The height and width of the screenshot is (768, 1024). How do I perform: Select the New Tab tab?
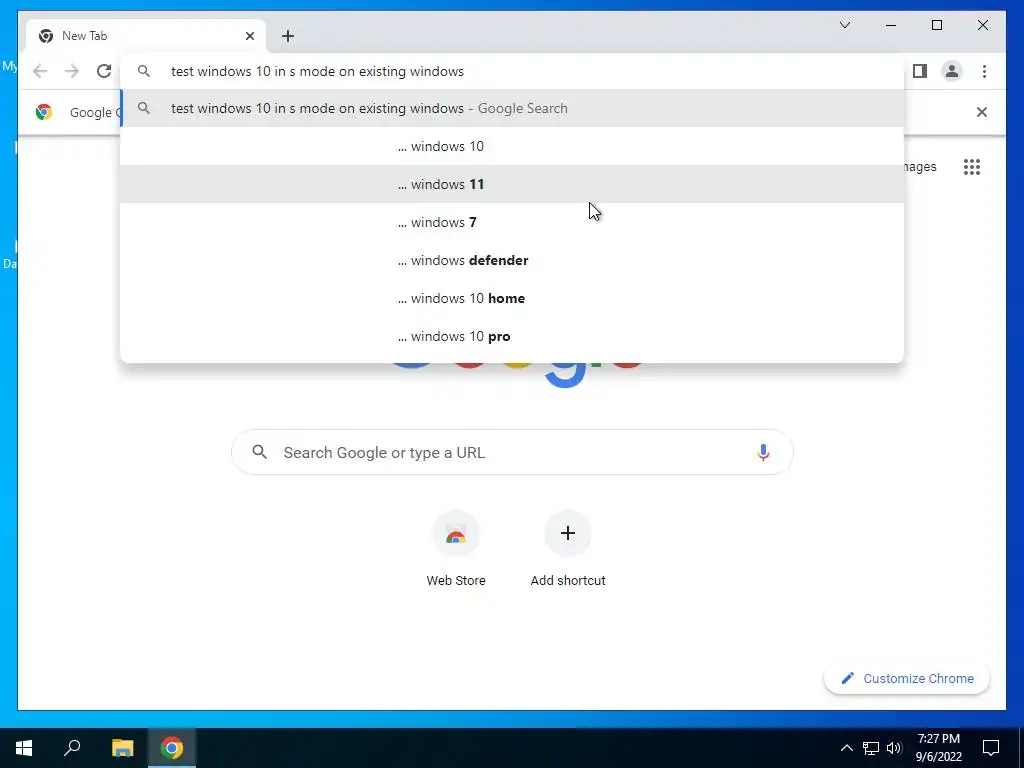(146, 36)
